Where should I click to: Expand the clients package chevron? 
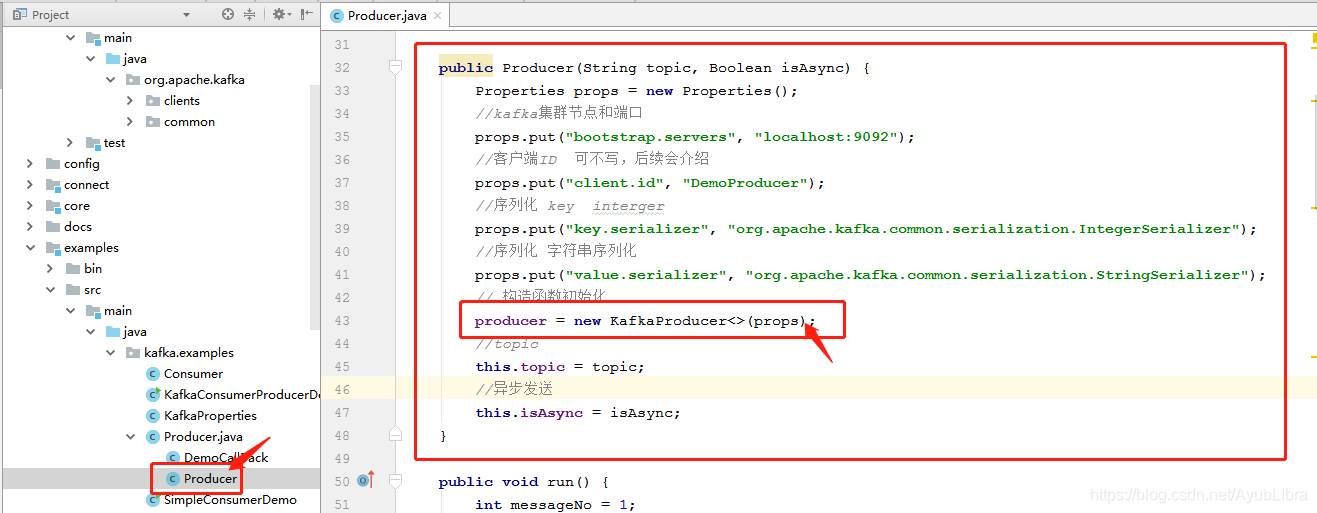[x=132, y=101]
